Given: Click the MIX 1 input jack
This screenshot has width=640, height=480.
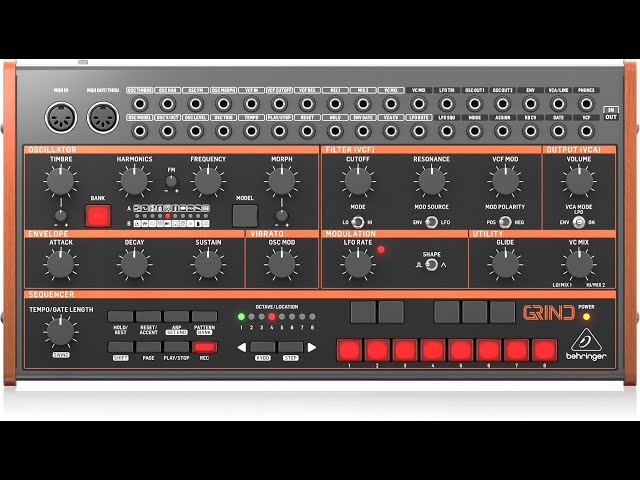Looking at the screenshot, I should click(335, 104).
